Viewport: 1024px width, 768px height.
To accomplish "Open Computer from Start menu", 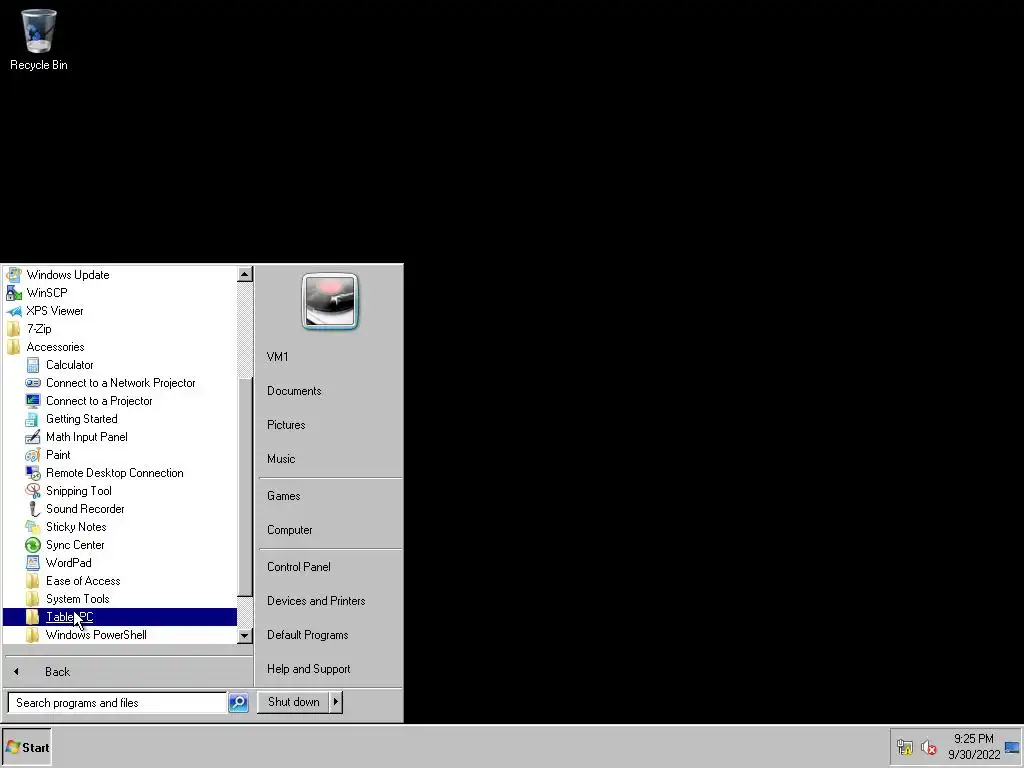I will click(289, 530).
